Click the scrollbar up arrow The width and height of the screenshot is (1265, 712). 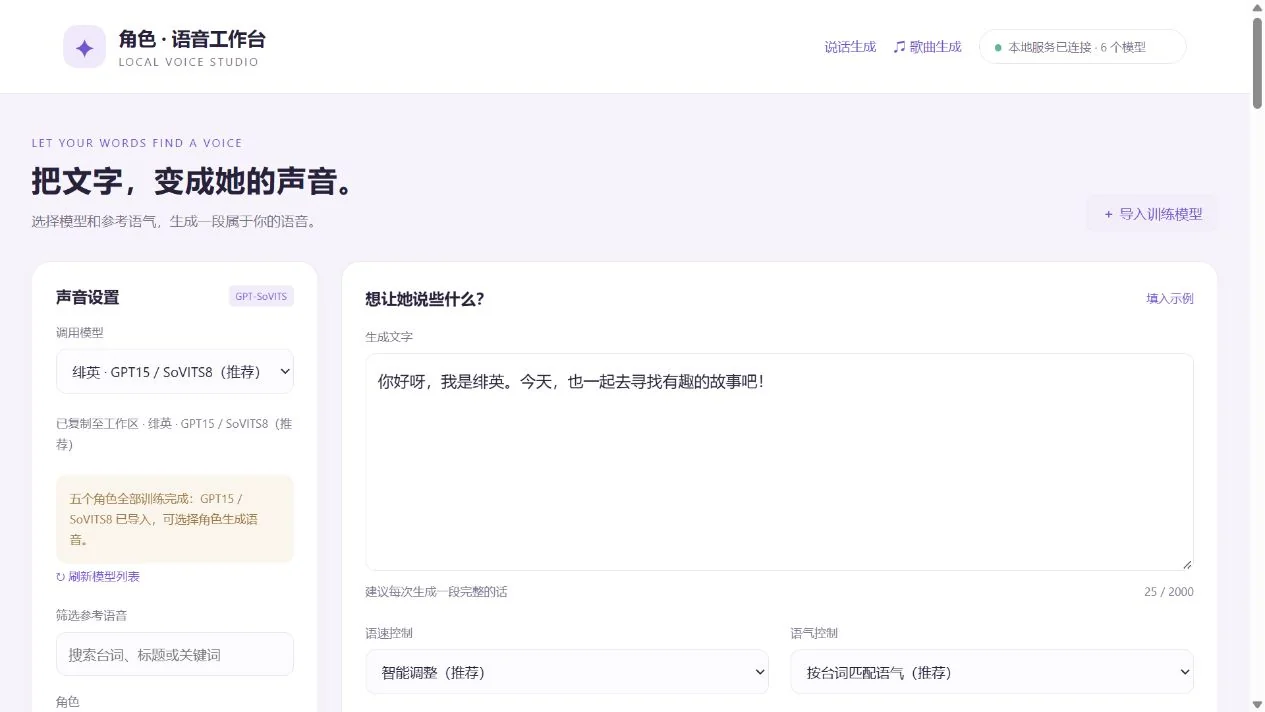[1257, 8]
